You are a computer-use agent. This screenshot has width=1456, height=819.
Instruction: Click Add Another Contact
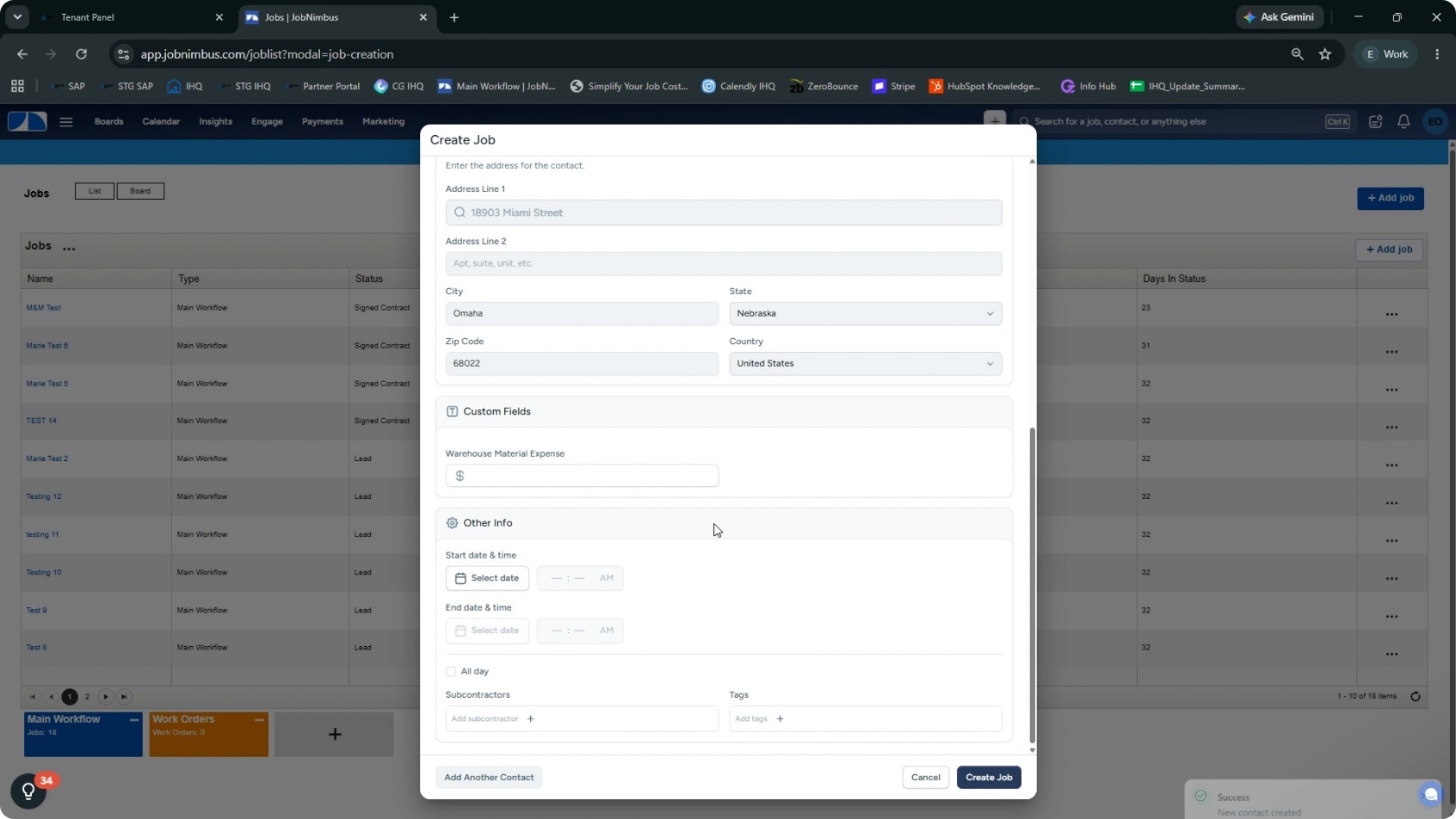point(489,778)
